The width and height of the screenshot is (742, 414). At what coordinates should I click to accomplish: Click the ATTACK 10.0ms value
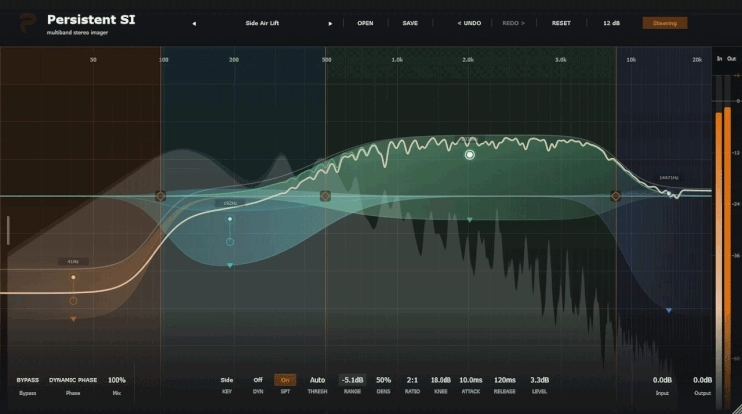tap(471, 380)
